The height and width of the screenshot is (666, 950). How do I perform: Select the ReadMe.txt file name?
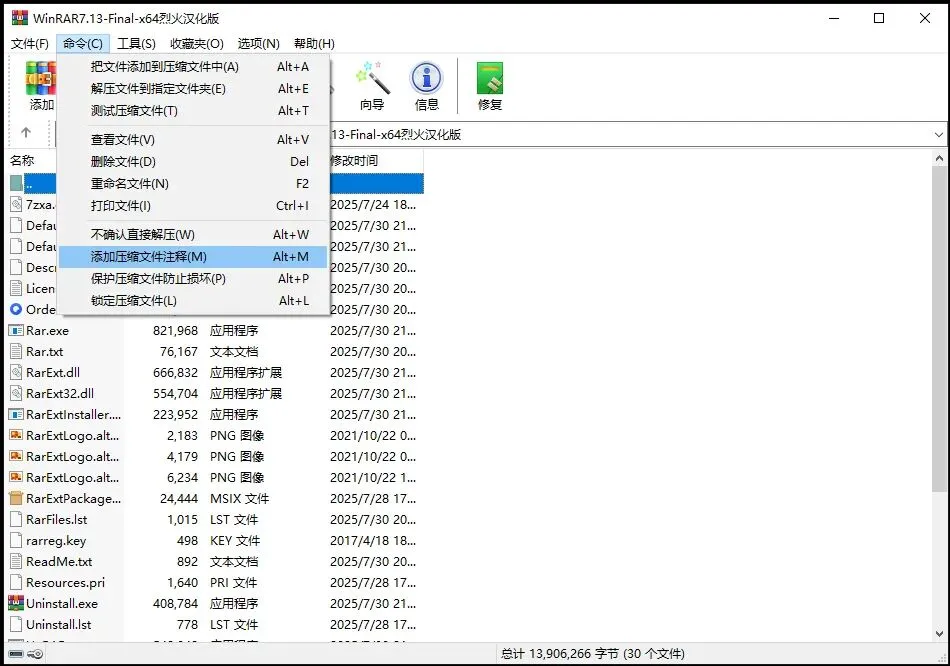tap(59, 561)
